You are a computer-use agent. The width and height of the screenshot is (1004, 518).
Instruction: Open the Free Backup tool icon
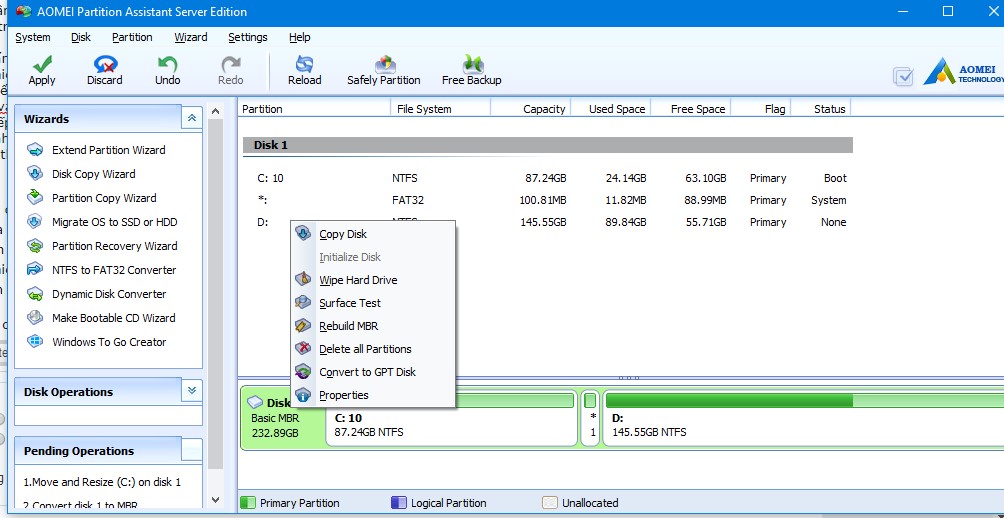pos(472,64)
